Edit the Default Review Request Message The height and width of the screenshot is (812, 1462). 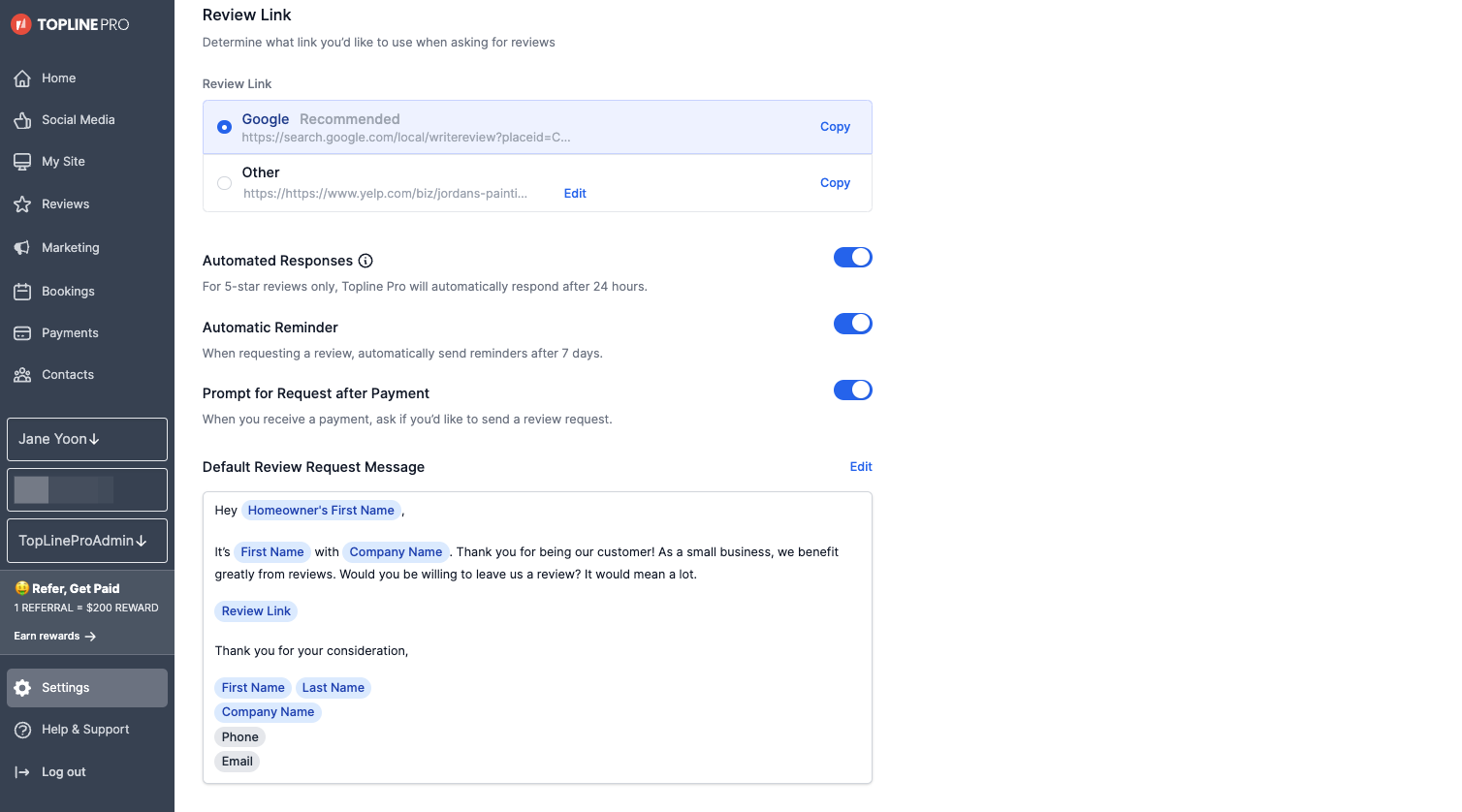click(x=861, y=467)
